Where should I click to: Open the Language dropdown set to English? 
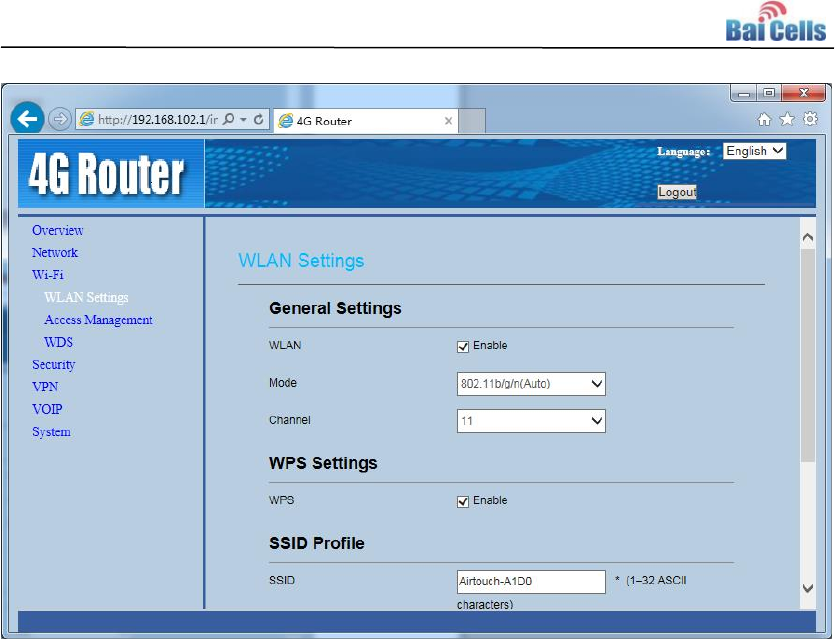754,151
